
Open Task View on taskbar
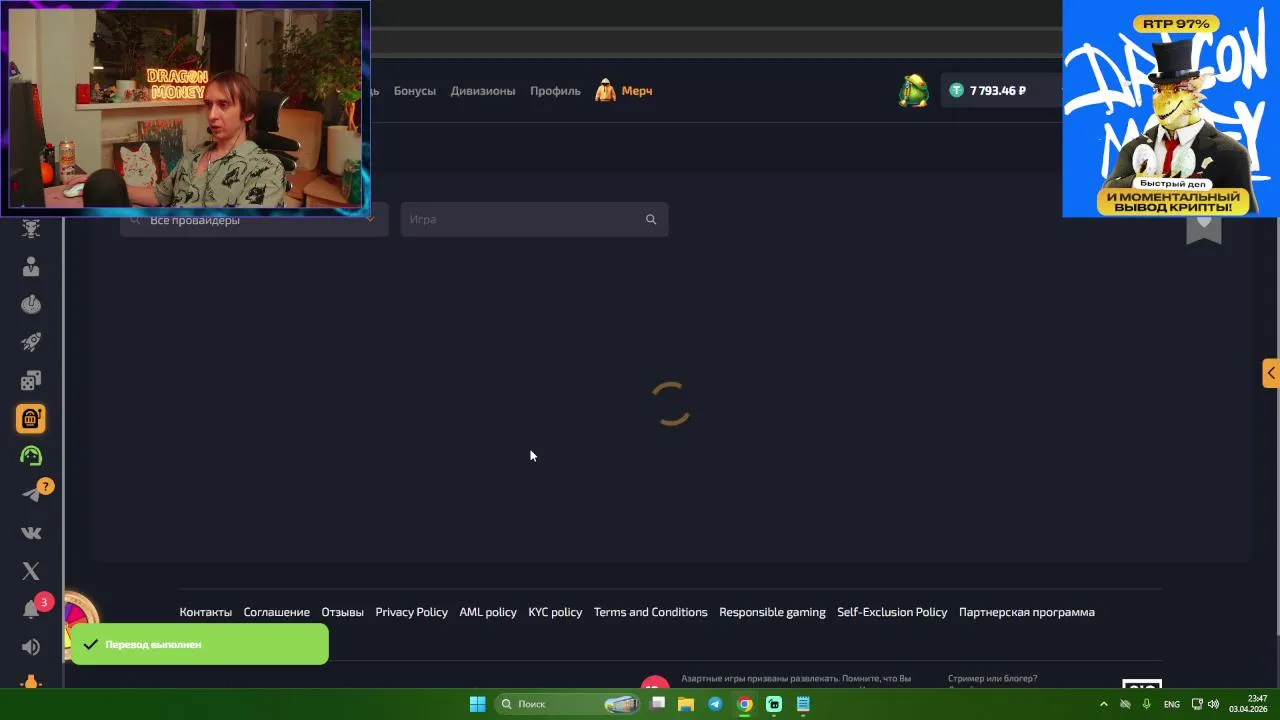tap(658, 704)
